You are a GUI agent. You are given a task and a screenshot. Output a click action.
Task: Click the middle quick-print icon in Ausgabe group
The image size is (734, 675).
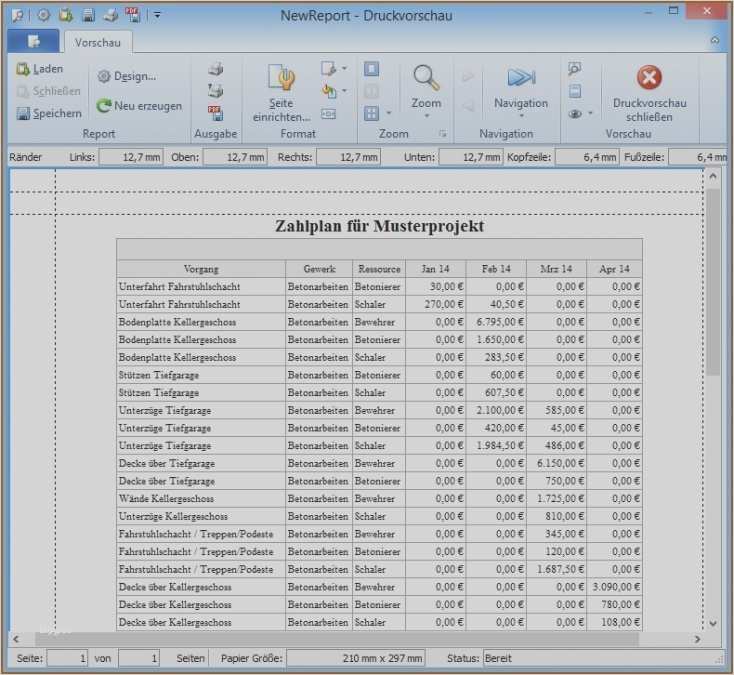[x=215, y=90]
